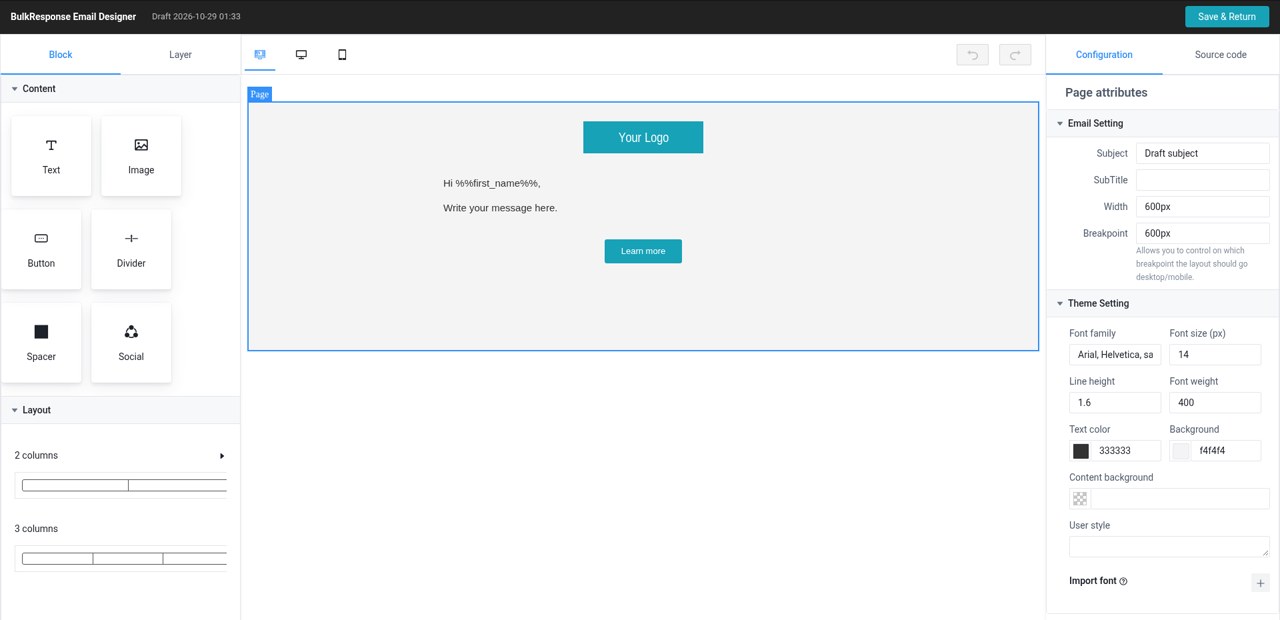The height and width of the screenshot is (620, 1280).
Task: Collapse the Layout section
Action: [x=120, y=410]
